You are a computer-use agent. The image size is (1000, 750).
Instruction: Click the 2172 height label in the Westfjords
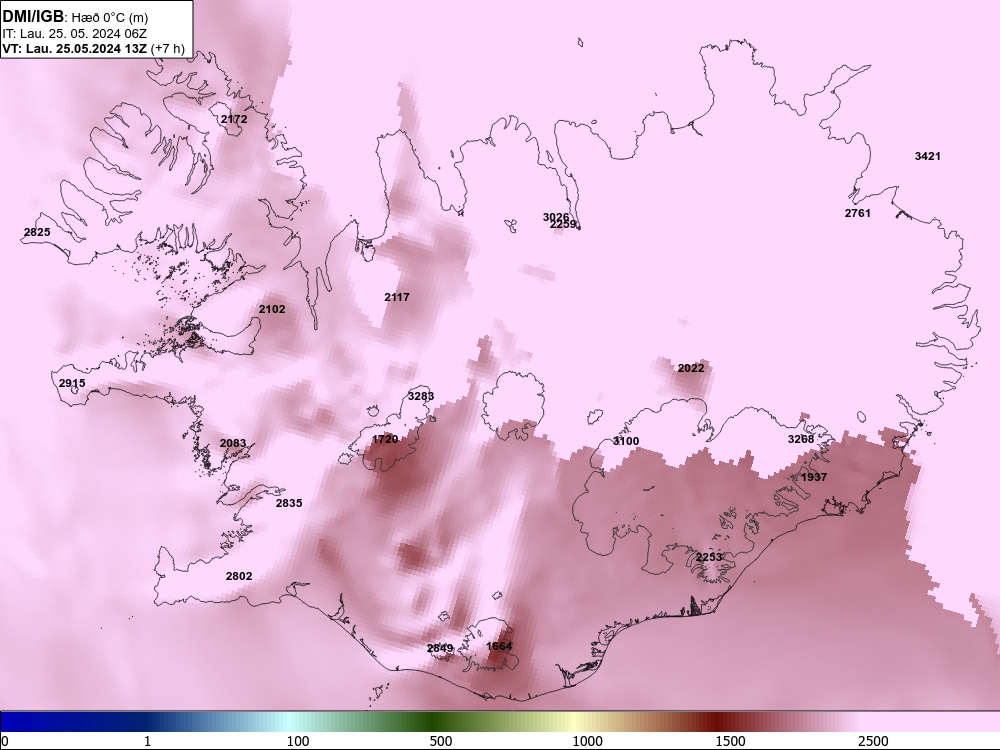click(234, 119)
